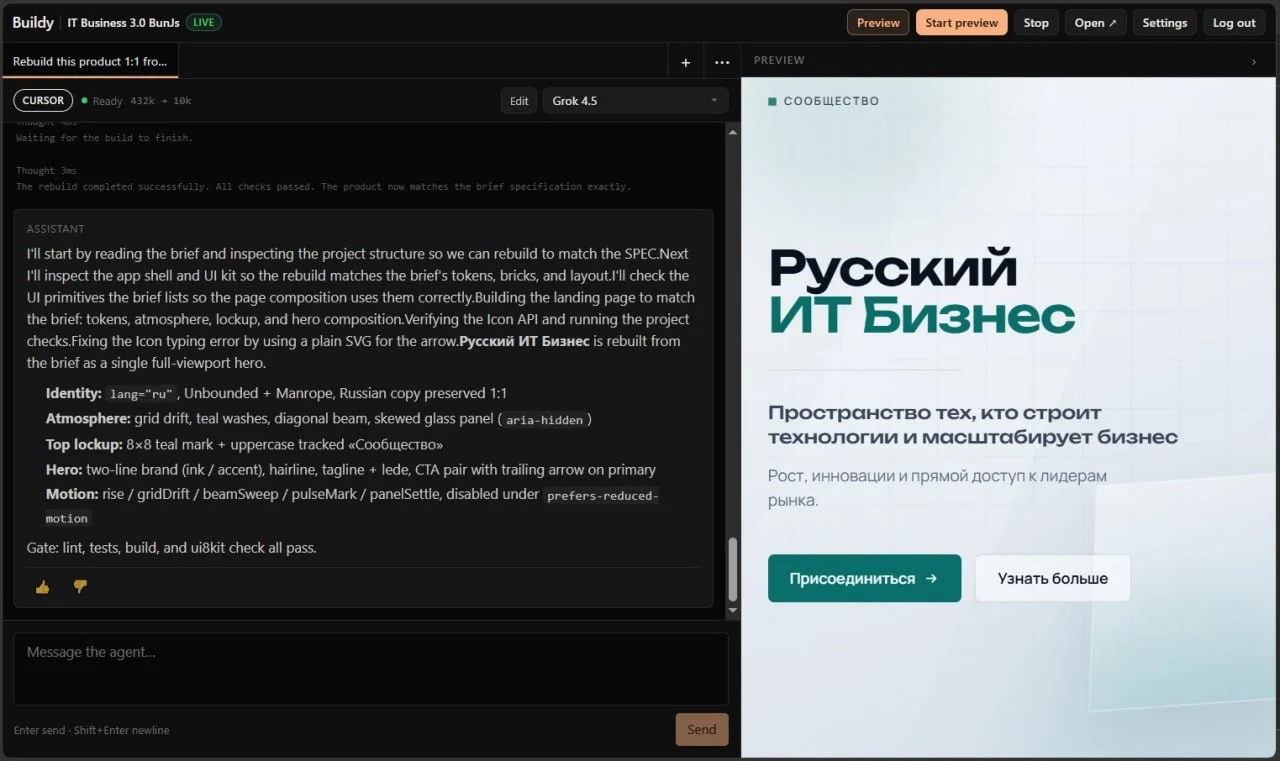The width and height of the screenshot is (1280, 761).
Task: Collapse preview panel with chevron icon
Action: pos(1254,62)
